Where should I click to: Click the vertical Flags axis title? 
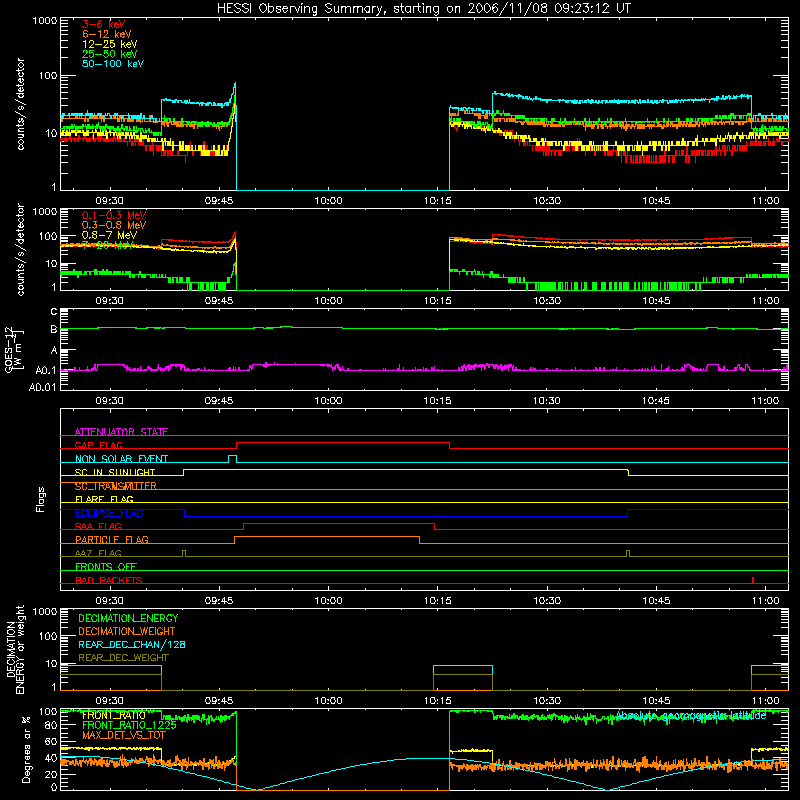(41, 499)
